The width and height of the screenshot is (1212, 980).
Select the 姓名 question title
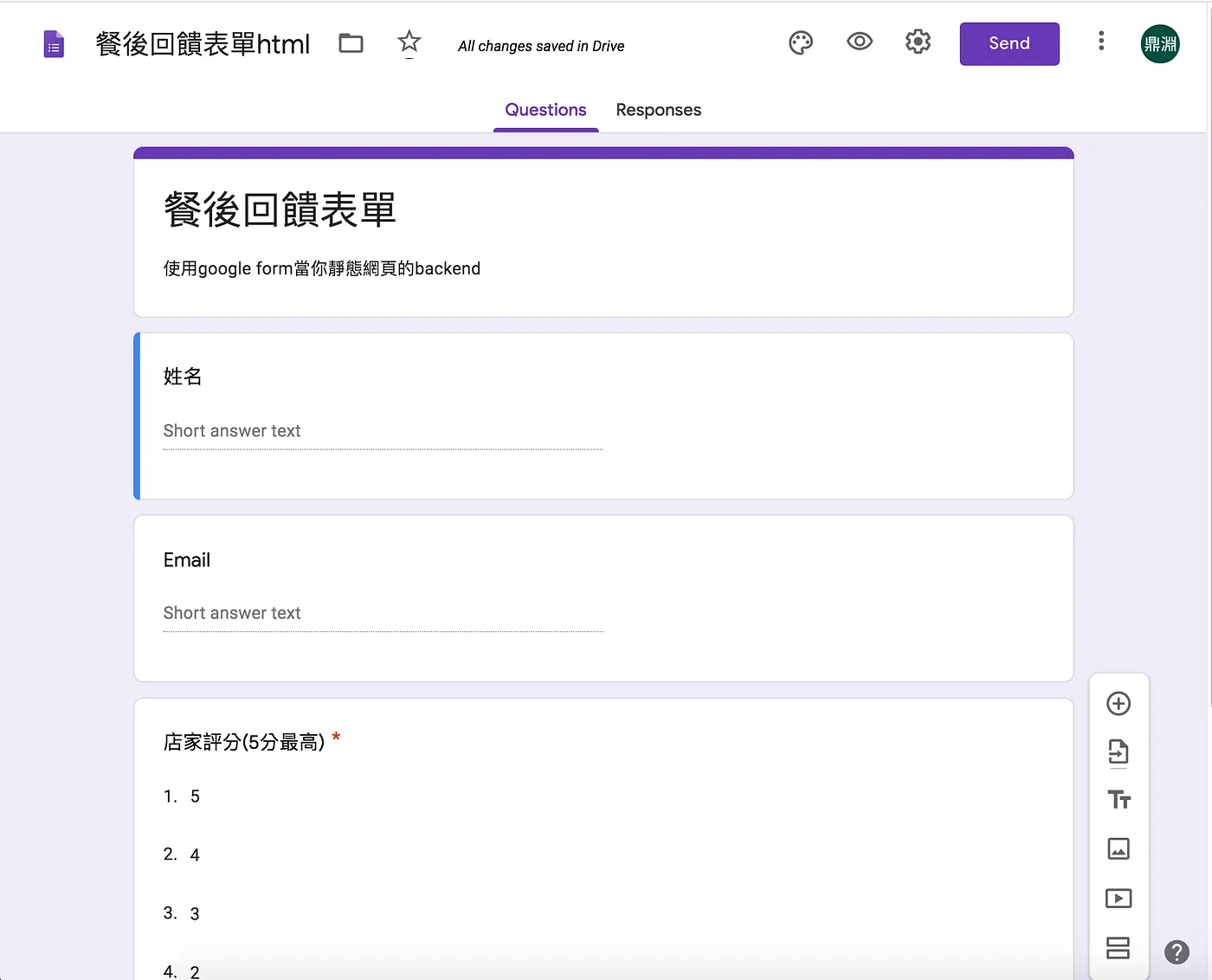coord(183,377)
